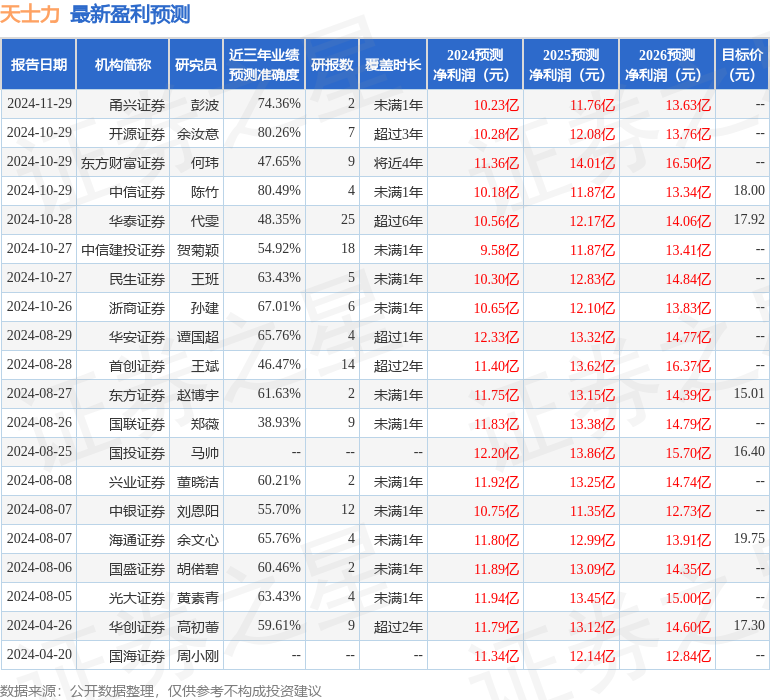Click the 2024预测净利润 column header
This screenshot has width=770, height=700.
(475, 65)
